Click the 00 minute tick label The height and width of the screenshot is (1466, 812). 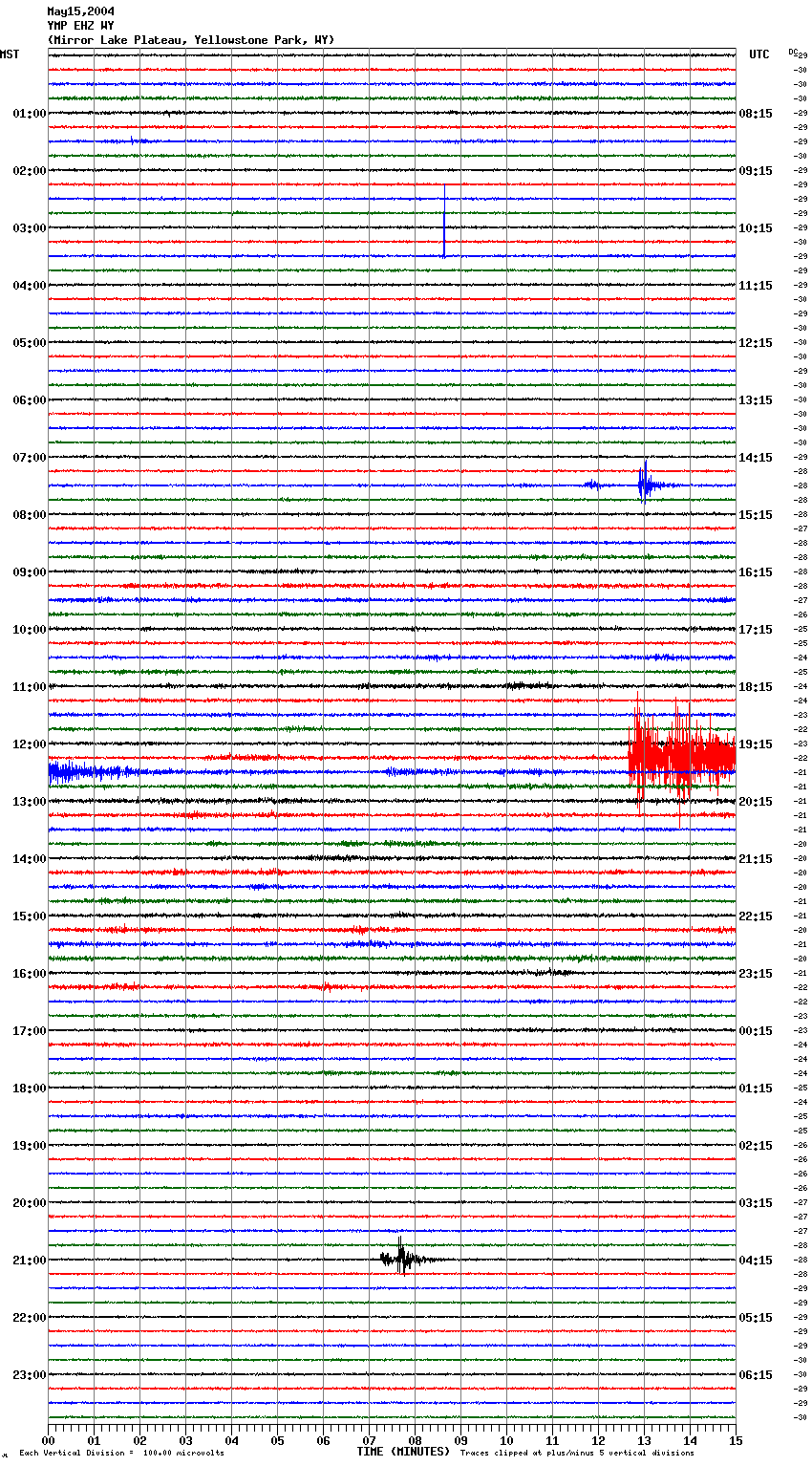pyautogui.click(x=48, y=1440)
